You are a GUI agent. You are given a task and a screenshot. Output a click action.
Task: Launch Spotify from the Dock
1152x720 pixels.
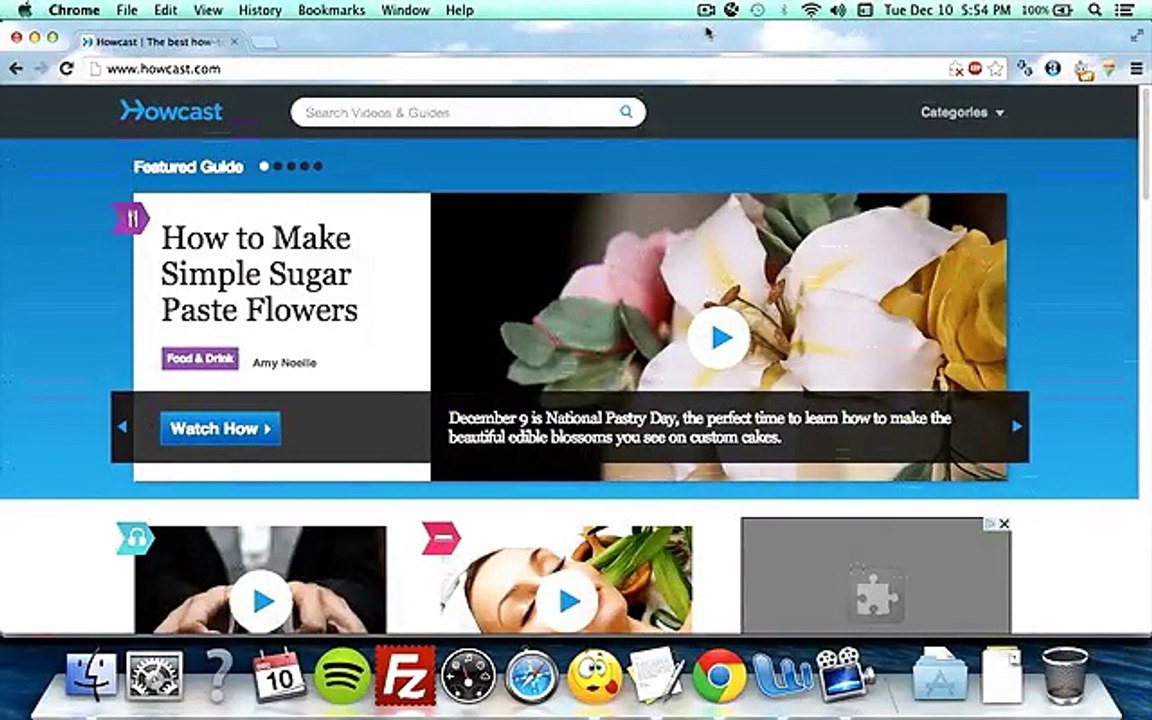tap(342, 675)
